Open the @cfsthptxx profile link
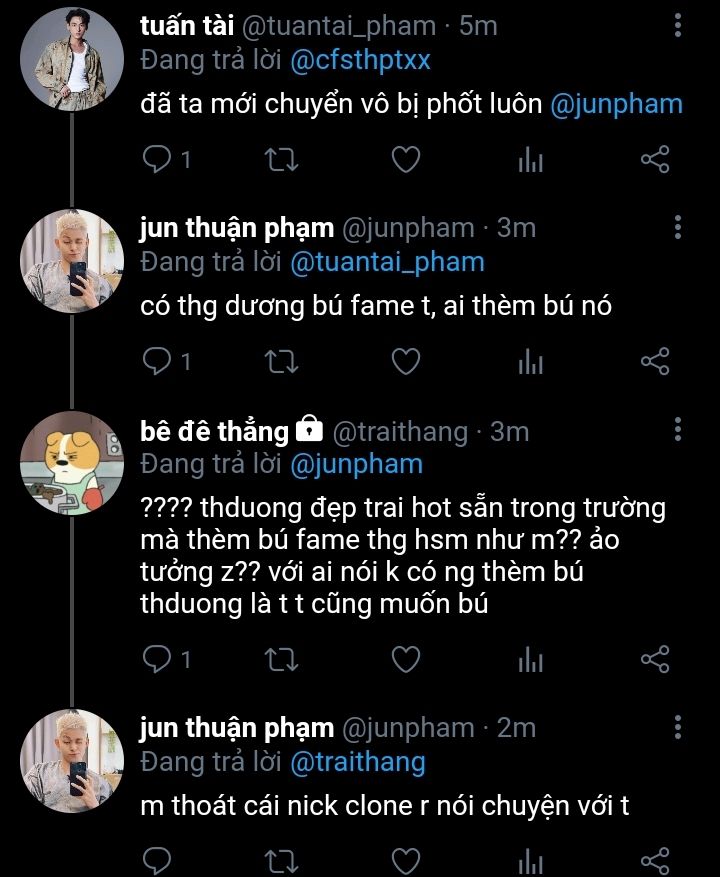Screen dimensions: 720x877 pos(360,60)
